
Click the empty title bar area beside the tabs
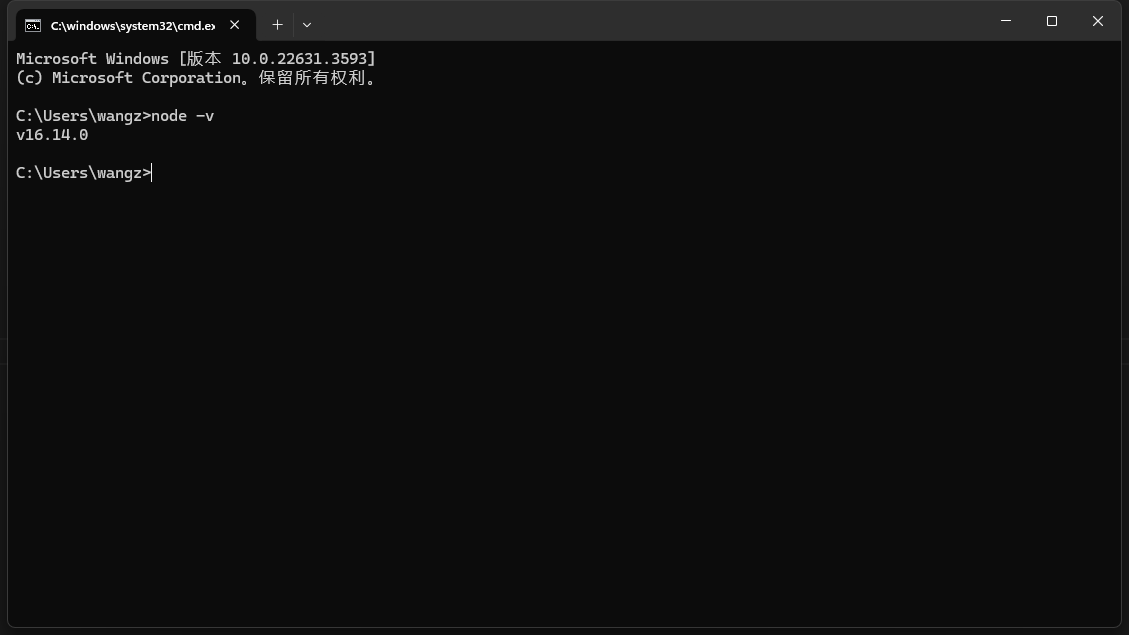click(x=648, y=21)
